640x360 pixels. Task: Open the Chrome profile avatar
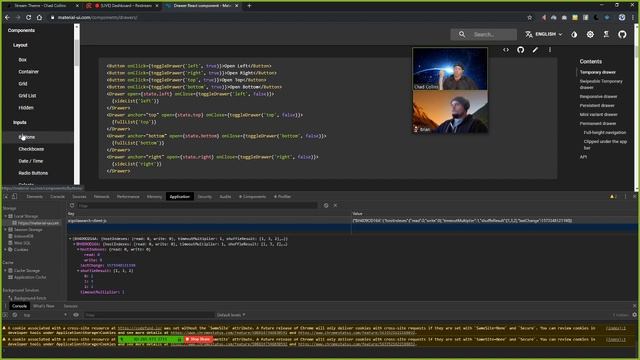[x=622, y=18]
